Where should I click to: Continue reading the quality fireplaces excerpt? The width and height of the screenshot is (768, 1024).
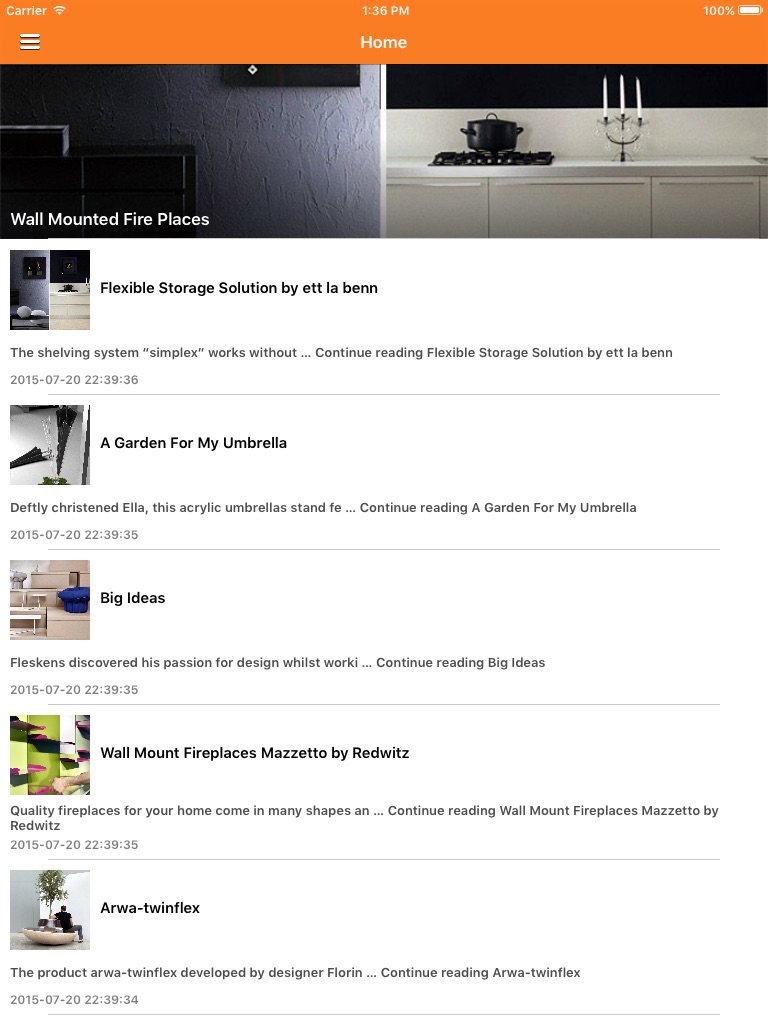point(364,818)
